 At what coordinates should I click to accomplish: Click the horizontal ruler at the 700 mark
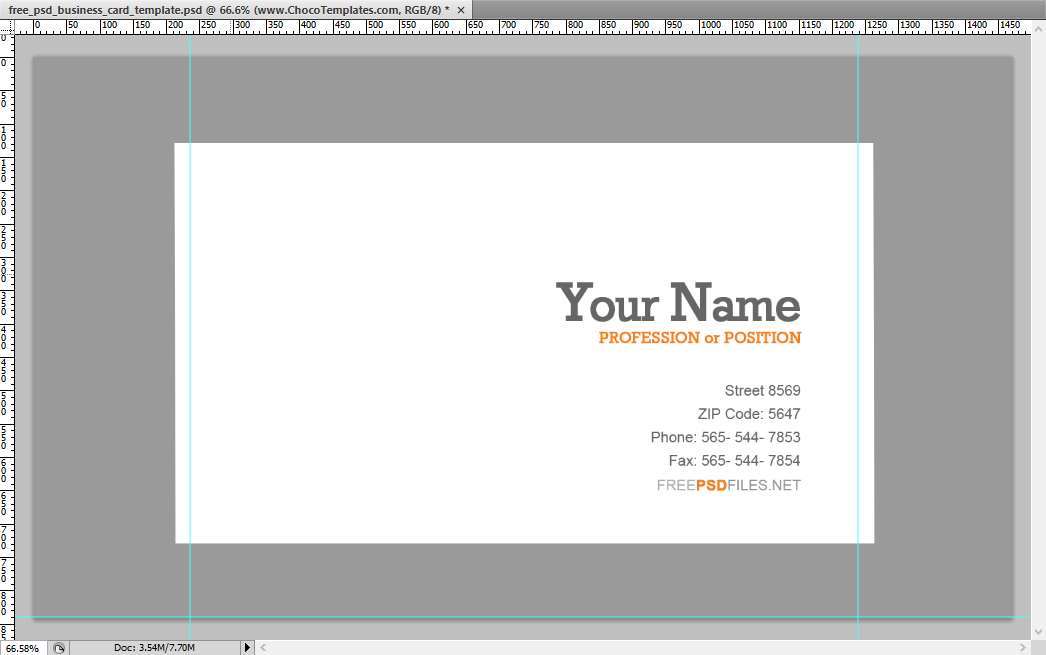[508, 27]
